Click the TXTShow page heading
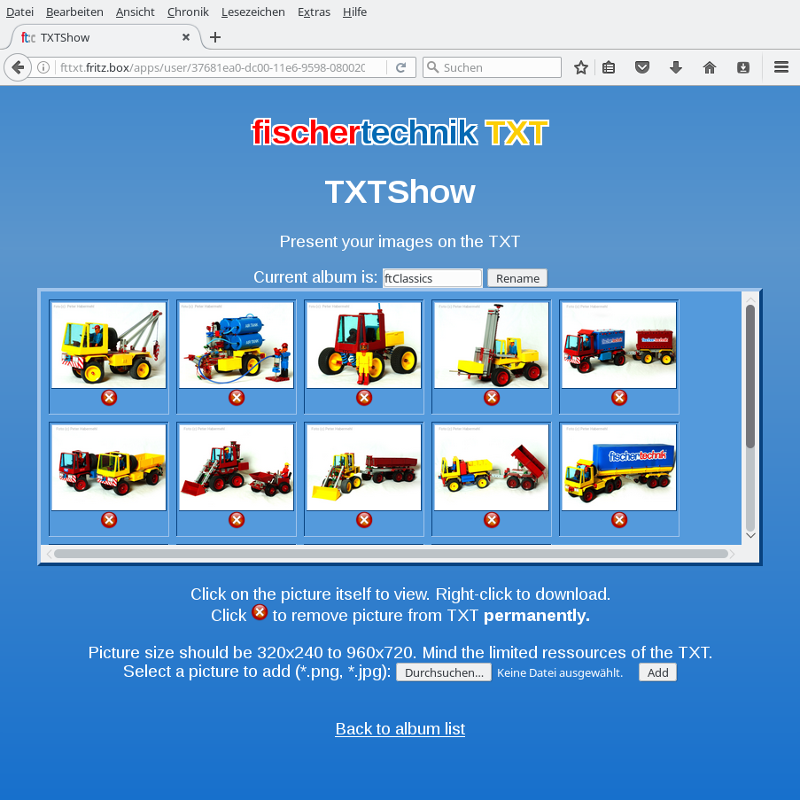The image size is (800, 800). [x=400, y=192]
